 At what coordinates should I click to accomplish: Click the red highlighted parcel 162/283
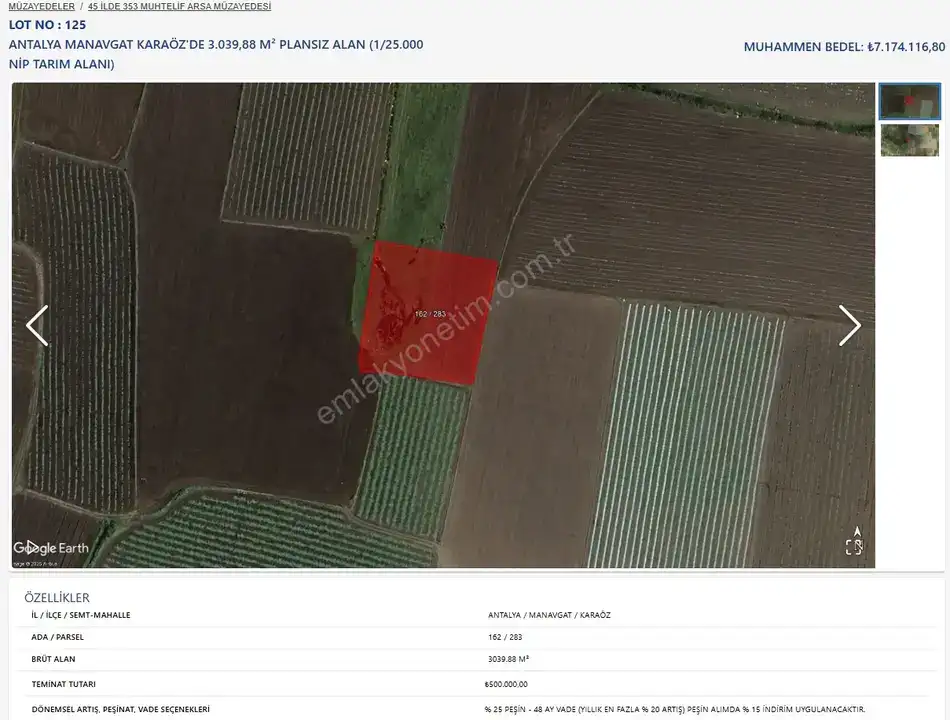click(x=430, y=314)
